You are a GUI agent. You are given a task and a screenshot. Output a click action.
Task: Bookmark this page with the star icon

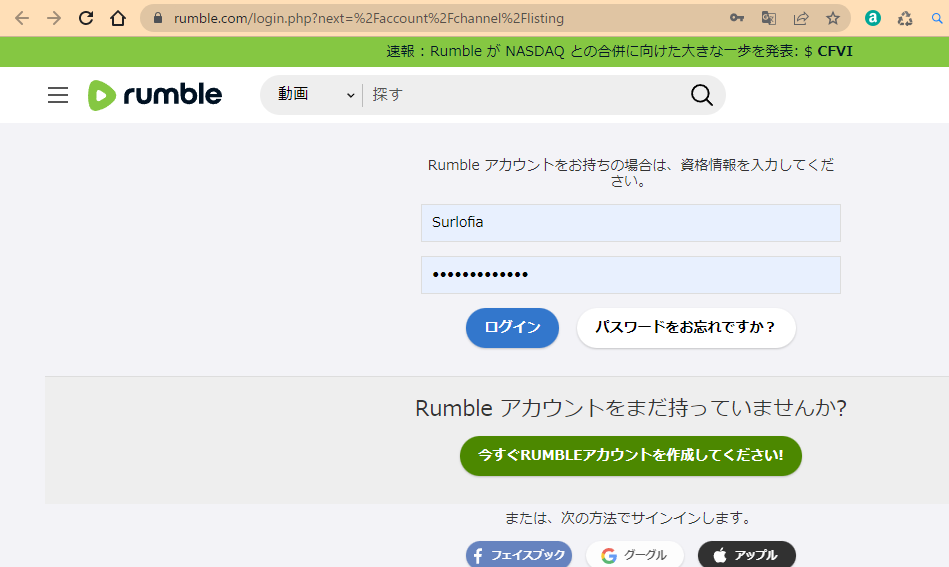click(833, 18)
